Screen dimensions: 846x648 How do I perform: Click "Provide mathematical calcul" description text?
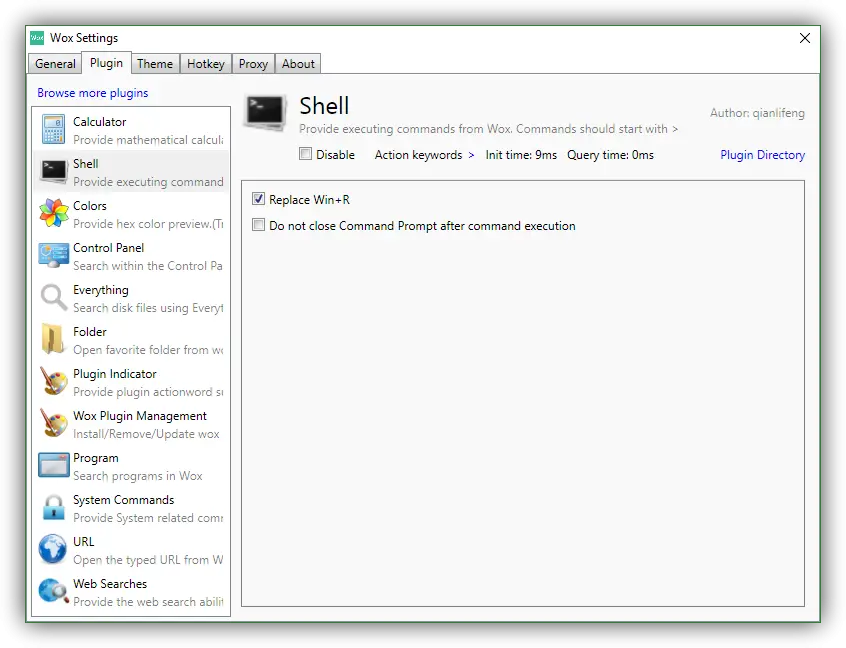(x=148, y=140)
